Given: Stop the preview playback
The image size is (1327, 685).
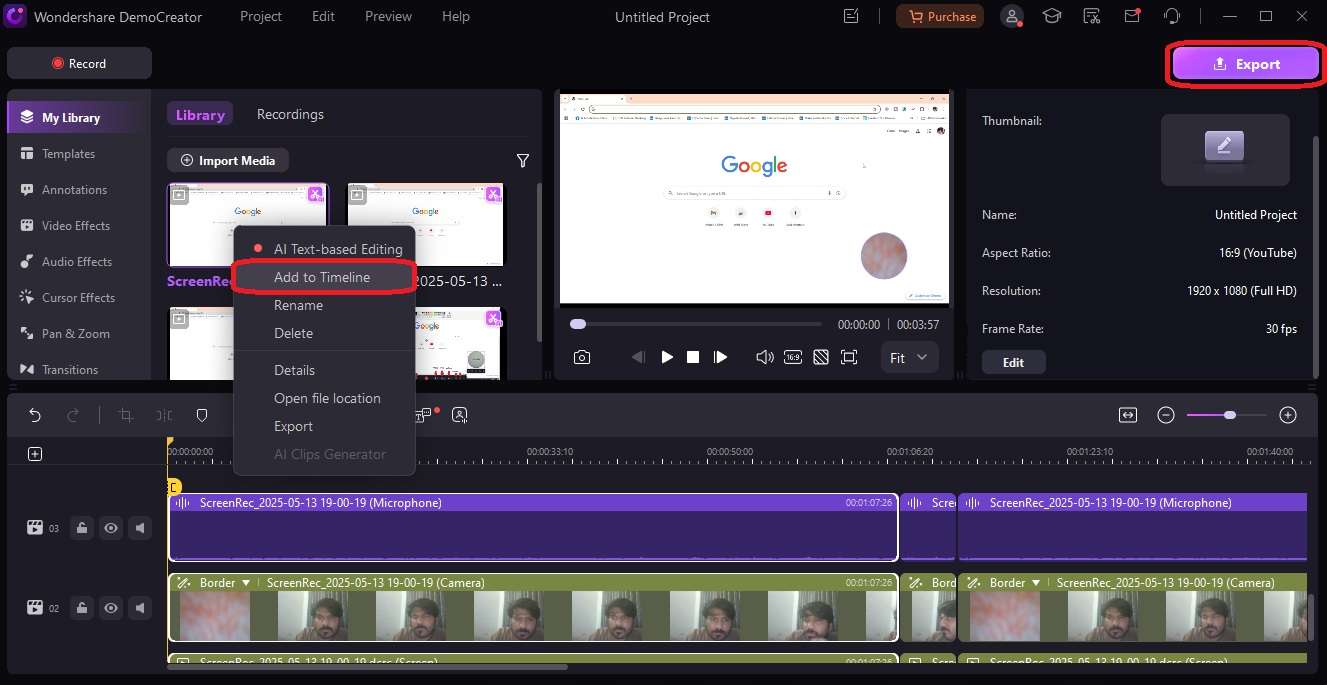Looking at the screenshot, I should [693, 357].
